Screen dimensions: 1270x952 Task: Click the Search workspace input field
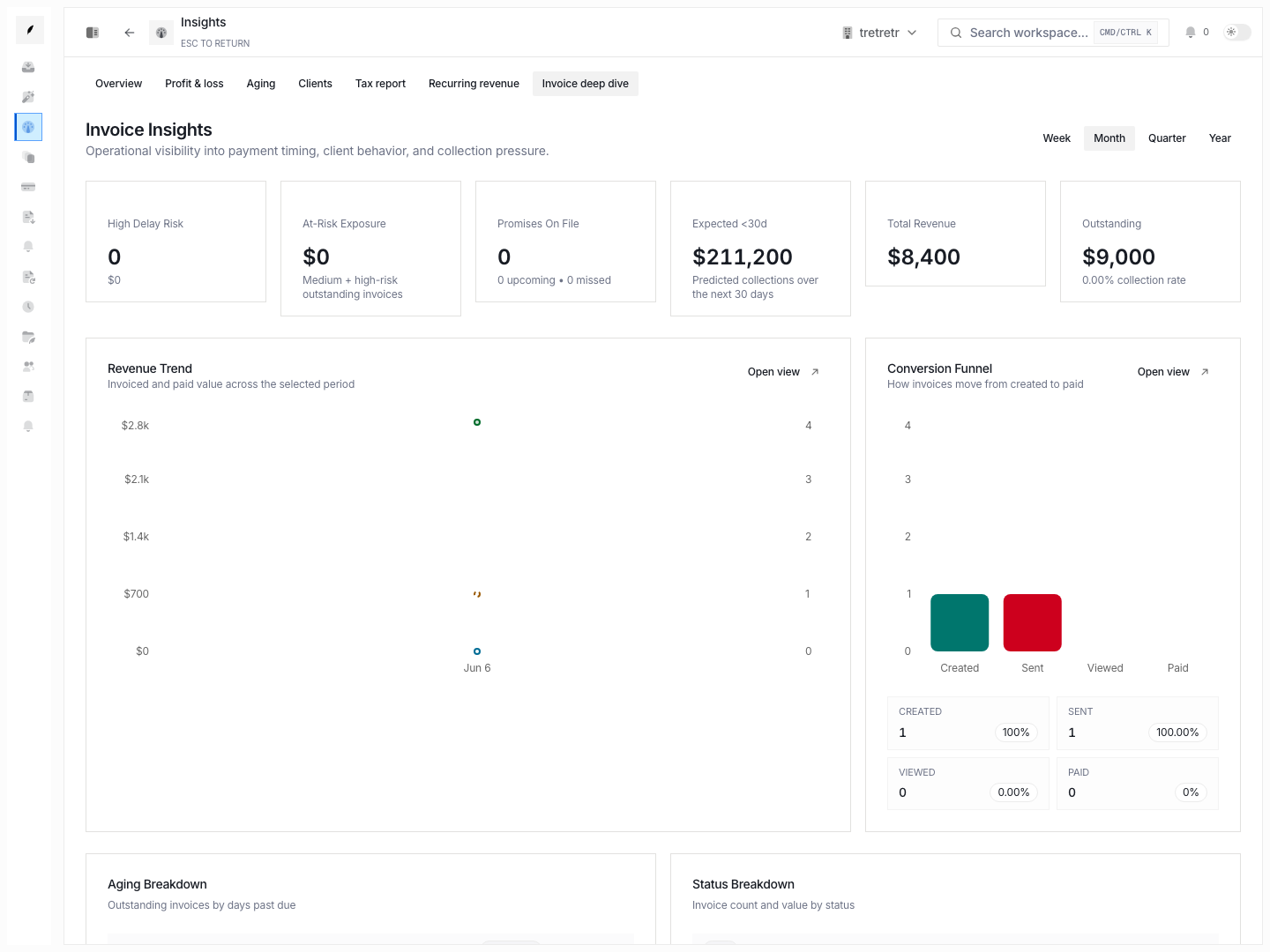[x=1053, y=33]
